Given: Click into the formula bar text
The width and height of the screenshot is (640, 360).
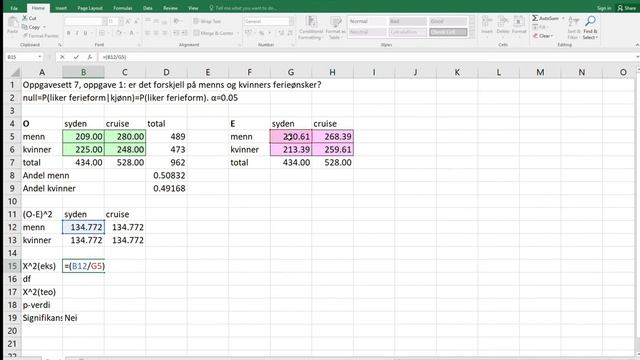Looking at the screenshot, I should point(114,57).
